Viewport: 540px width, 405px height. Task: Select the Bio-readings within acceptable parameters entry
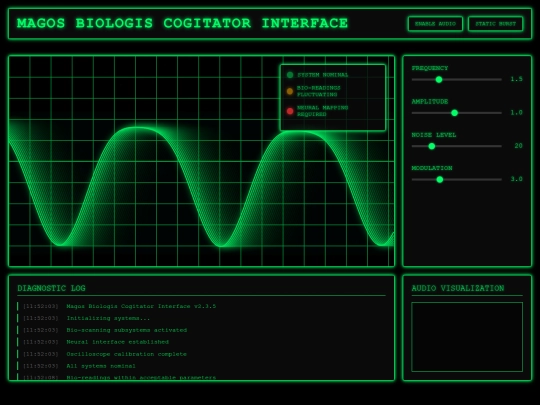point(201,377)
